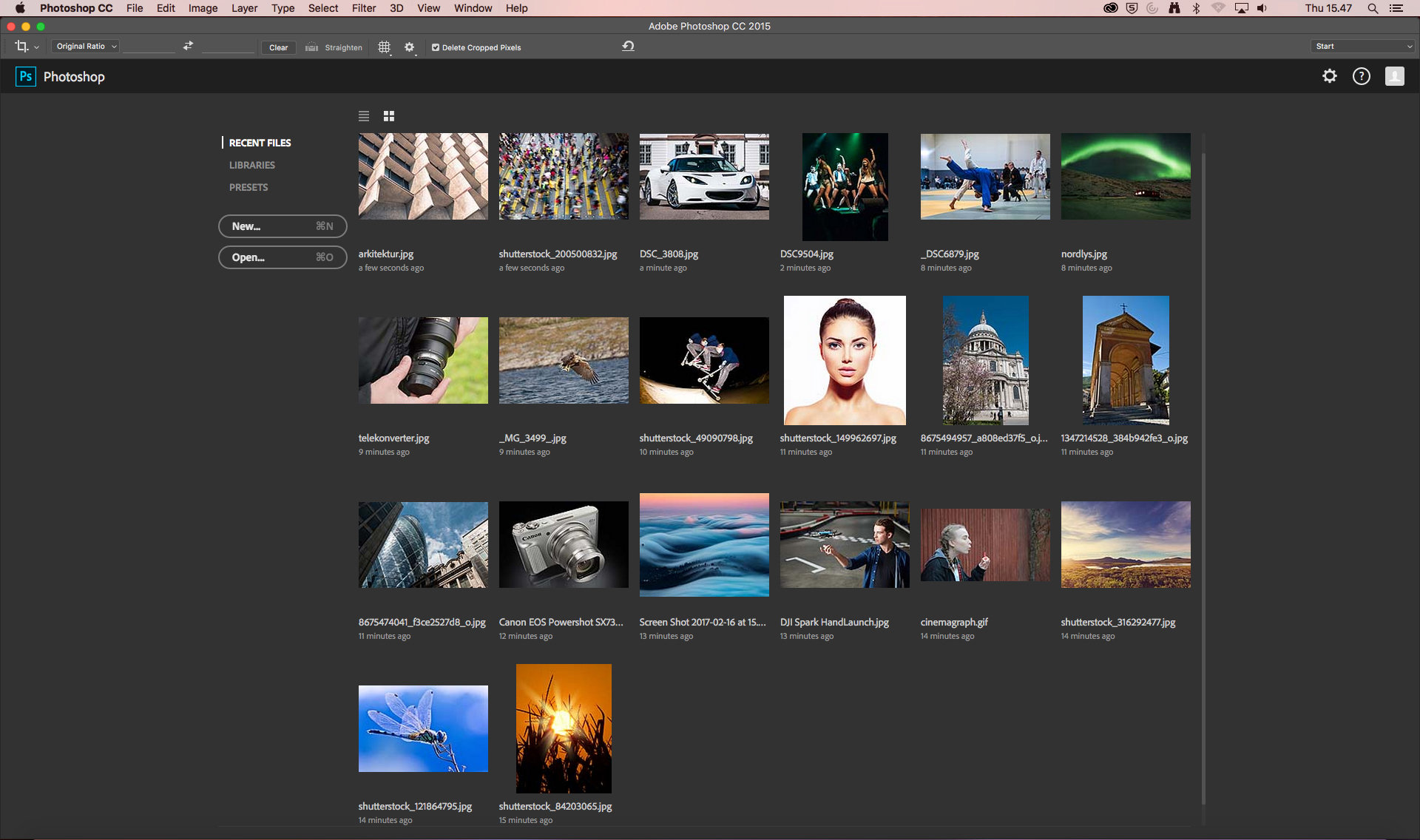This screenshot has width=1420, height=840.
Task: Open the Start workspace dropdown
Action: point(1362,46)
